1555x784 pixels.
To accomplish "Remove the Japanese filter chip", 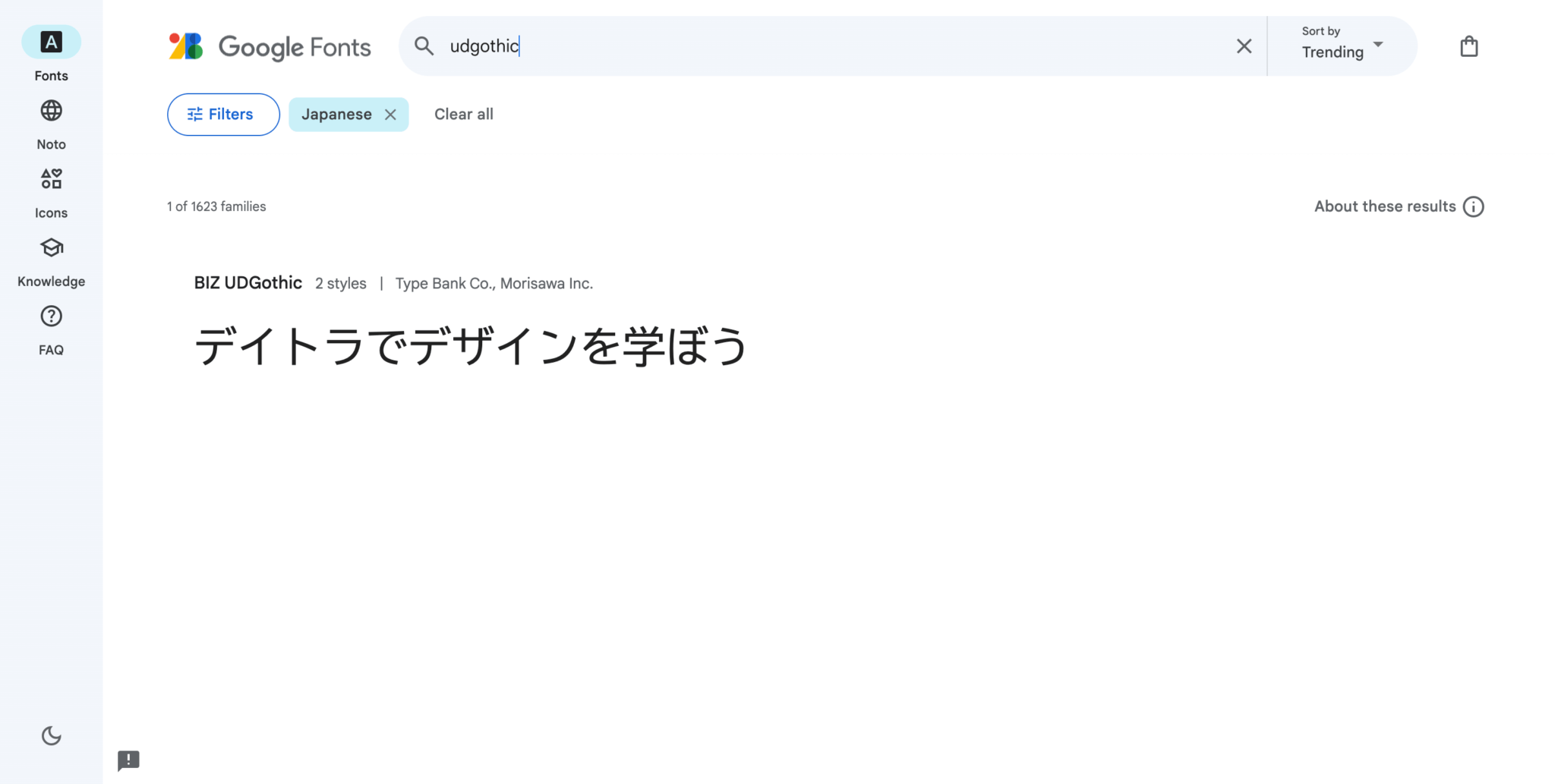I will (x=390, y=115).
